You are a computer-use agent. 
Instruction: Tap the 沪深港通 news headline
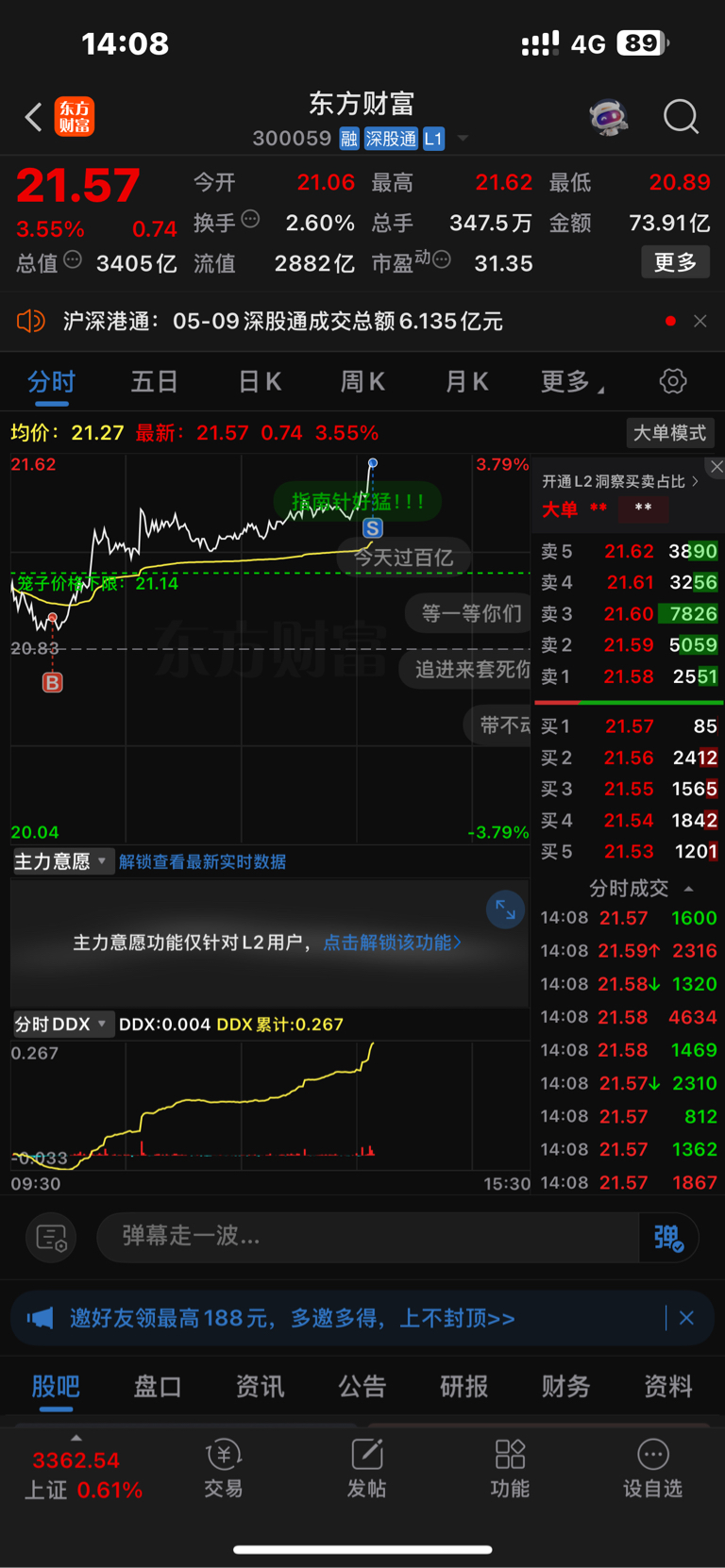[x=283, y=322]
